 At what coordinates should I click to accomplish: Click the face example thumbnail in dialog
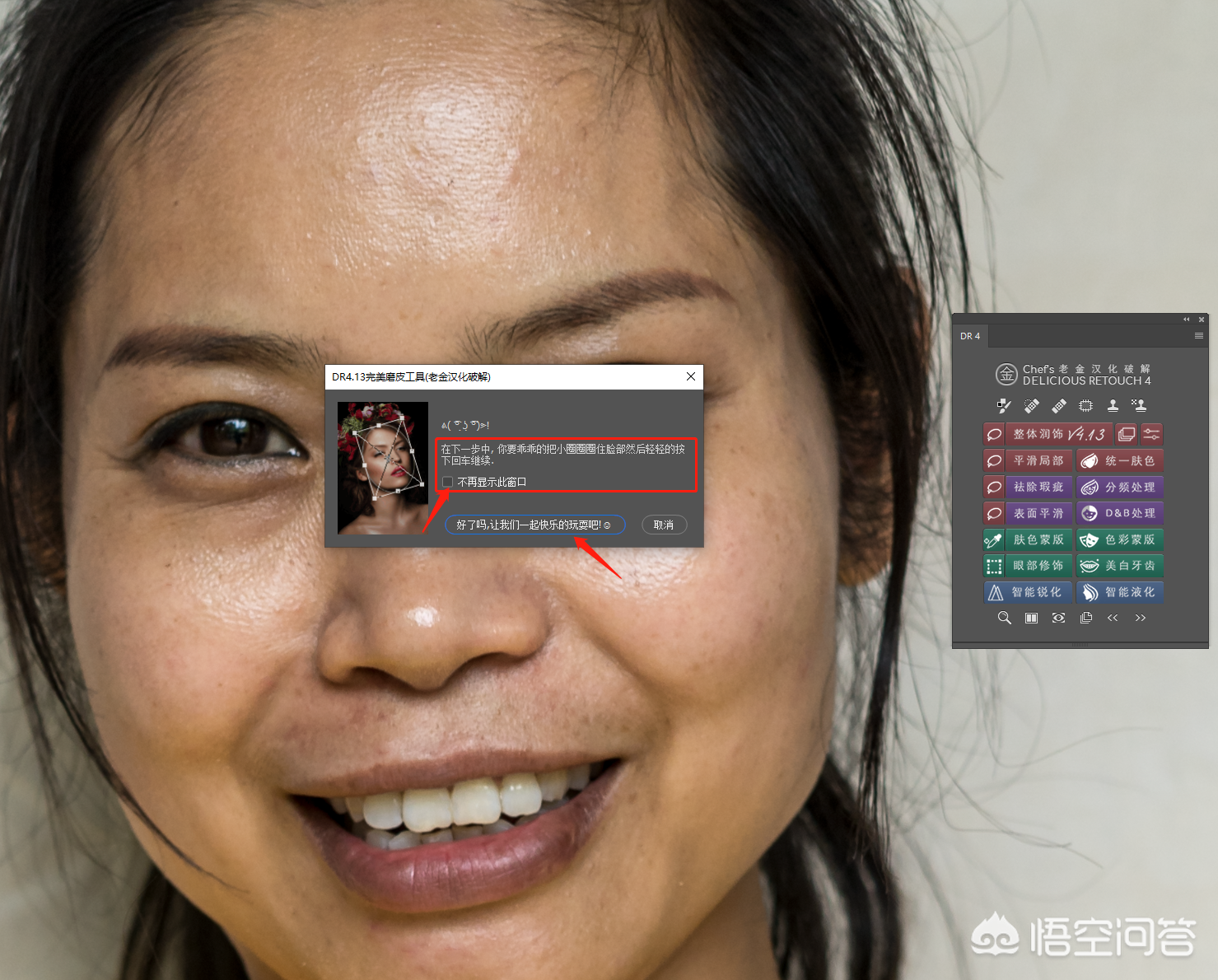click(x=383, y=468)
